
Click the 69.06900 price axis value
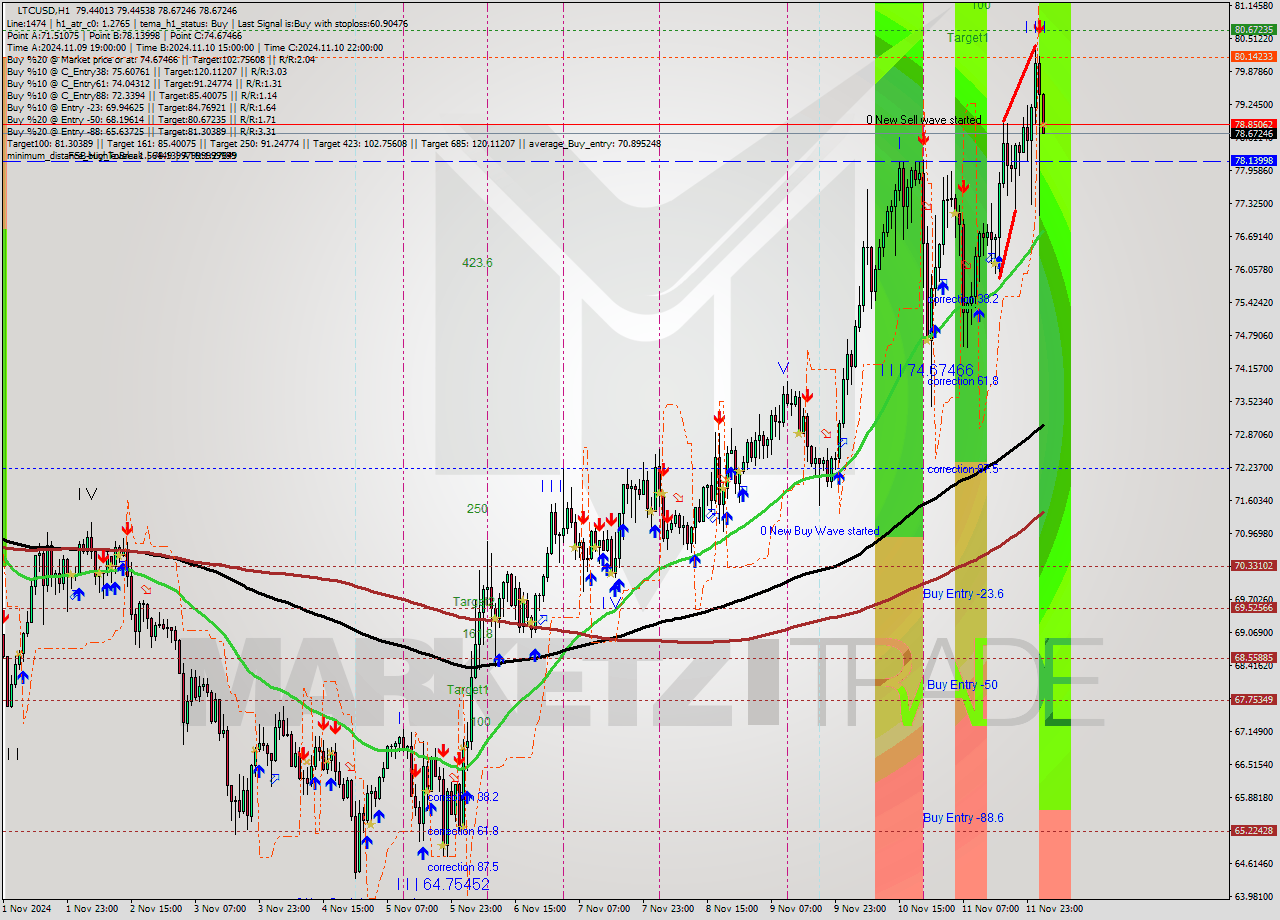click(x=1253, y=632)
